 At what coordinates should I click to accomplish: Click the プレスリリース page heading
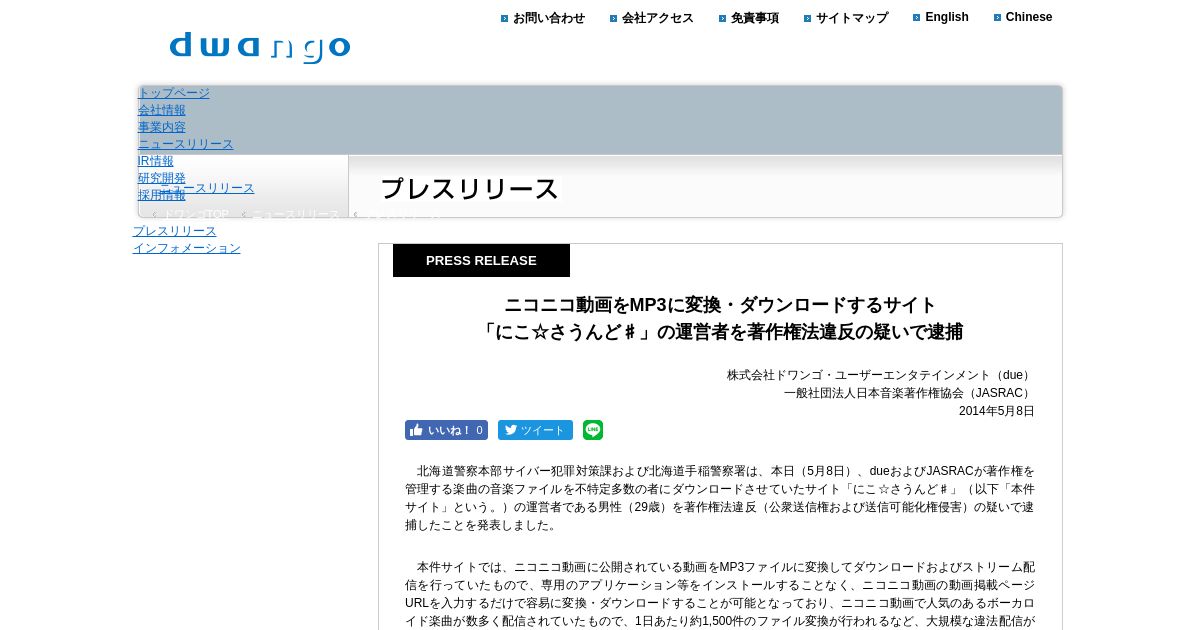tap(469, 189)
